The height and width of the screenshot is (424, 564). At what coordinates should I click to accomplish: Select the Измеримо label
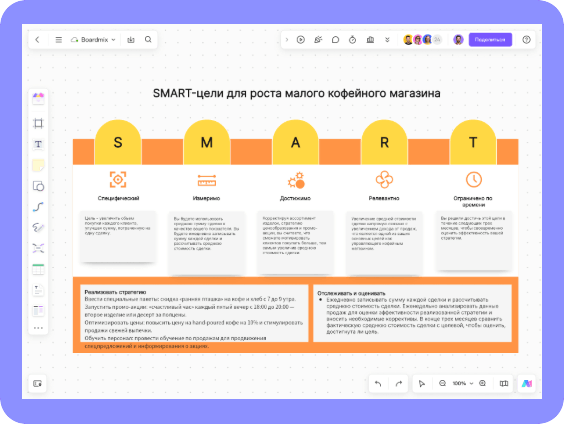point(206,198)
